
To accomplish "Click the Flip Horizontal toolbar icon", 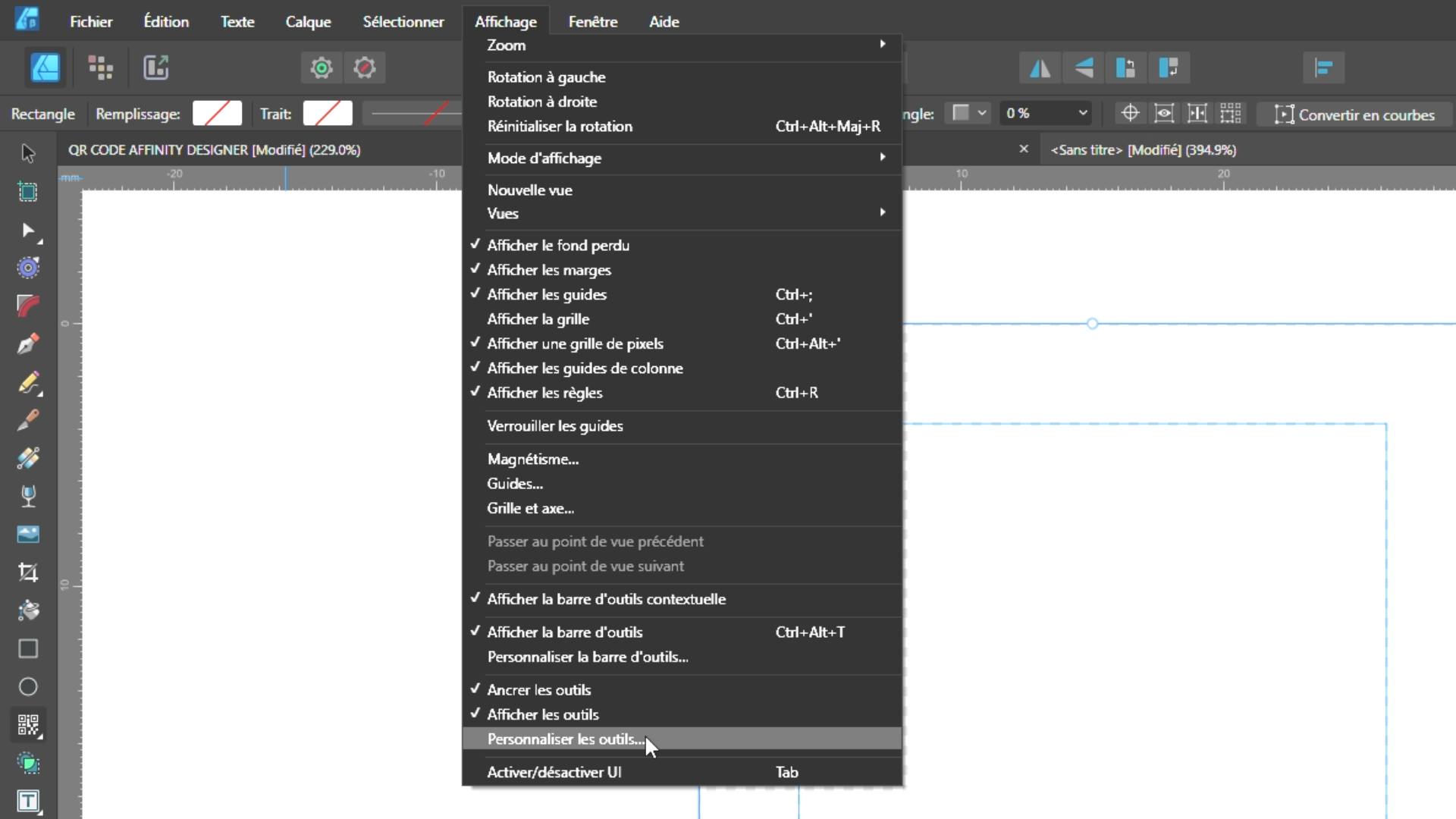I will click(x=1040, y=68).
